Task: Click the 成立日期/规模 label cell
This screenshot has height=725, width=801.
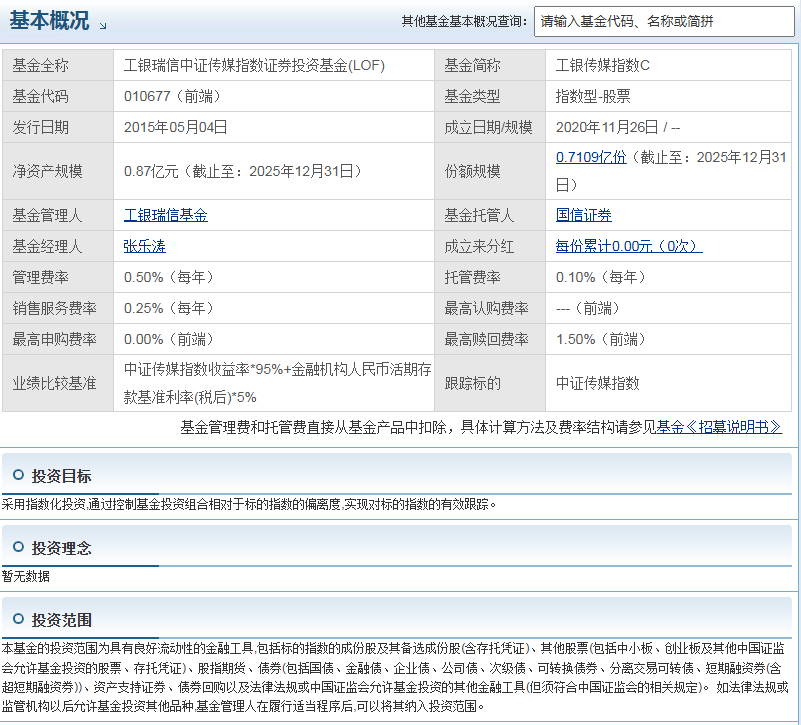Action: (490, 127)
